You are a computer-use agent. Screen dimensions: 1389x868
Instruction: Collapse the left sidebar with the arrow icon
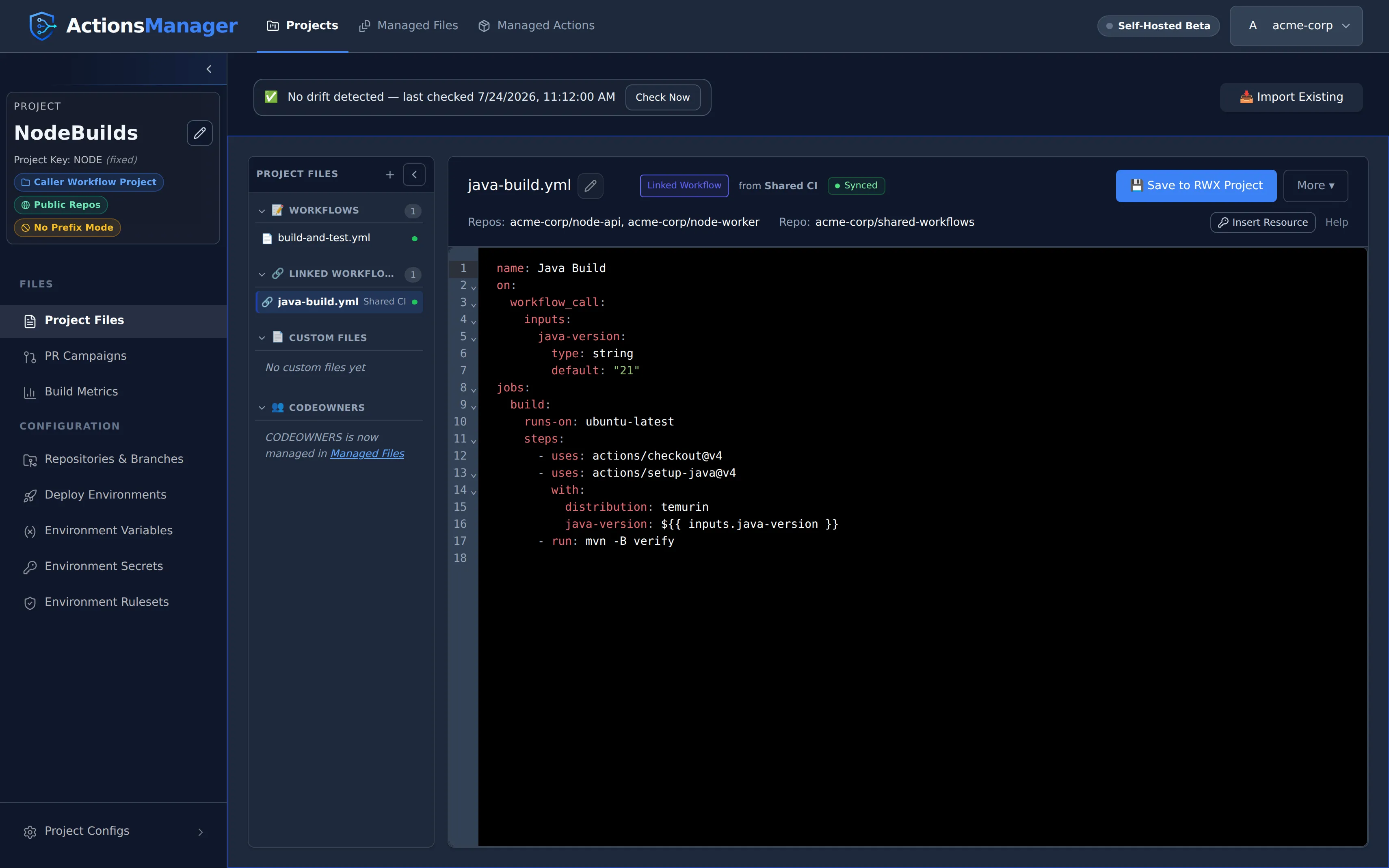click(x=209, y=69)
